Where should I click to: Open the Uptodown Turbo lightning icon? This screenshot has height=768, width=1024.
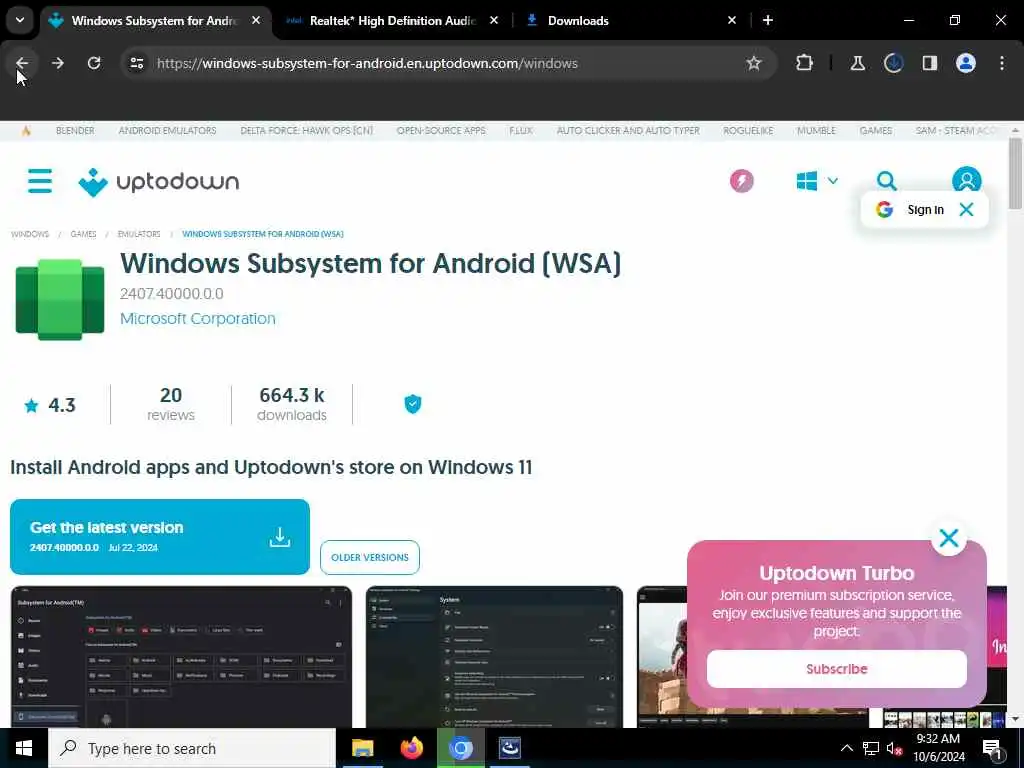741,181
